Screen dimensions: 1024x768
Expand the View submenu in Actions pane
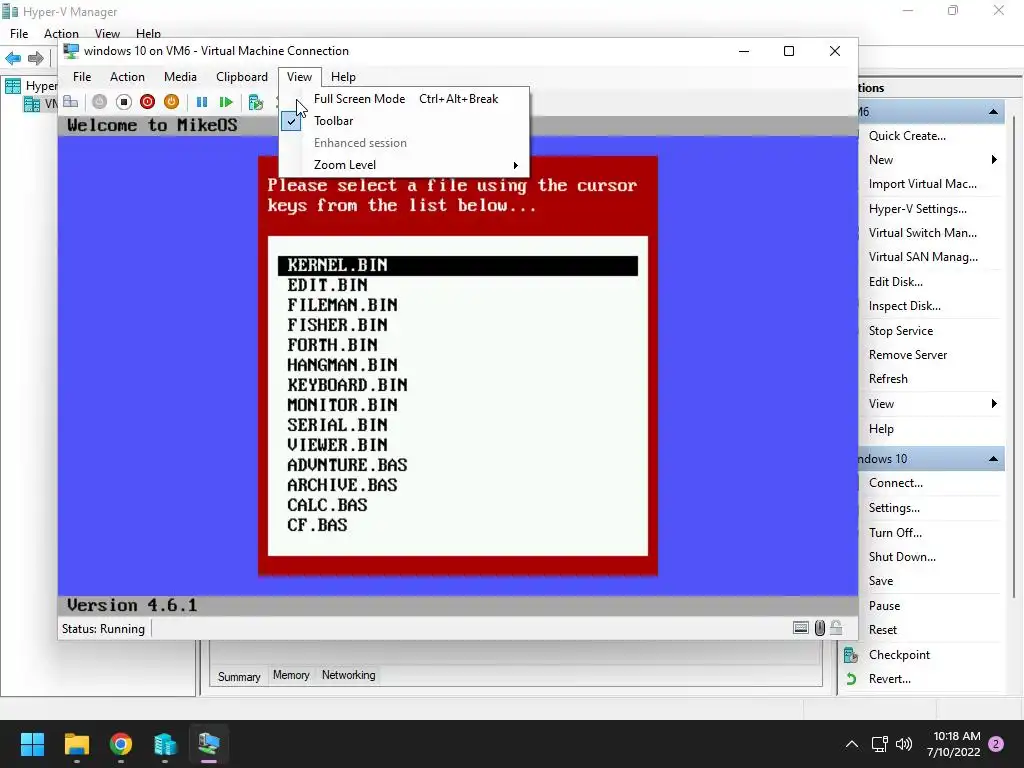(994, 404)
